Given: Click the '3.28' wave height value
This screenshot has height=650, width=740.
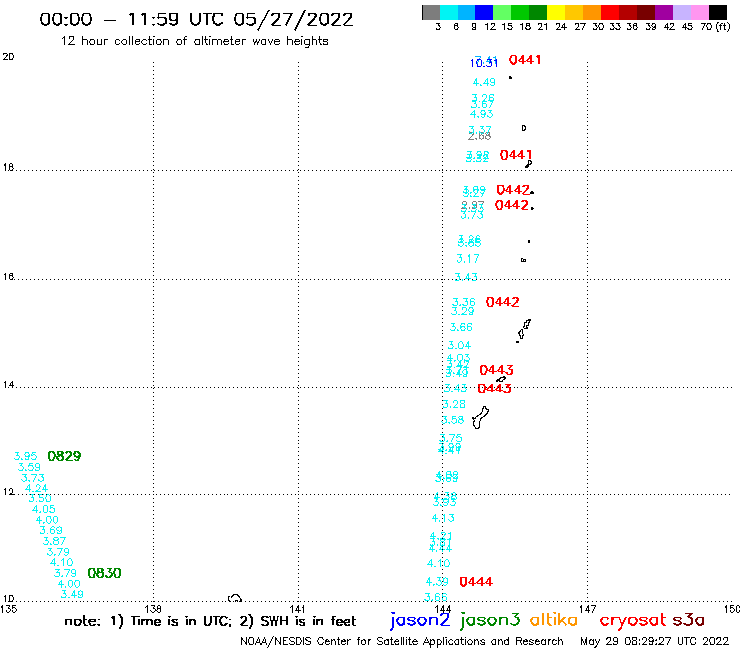Looking at the screenshot, I should pyautogui.click(x=454, y=404).
